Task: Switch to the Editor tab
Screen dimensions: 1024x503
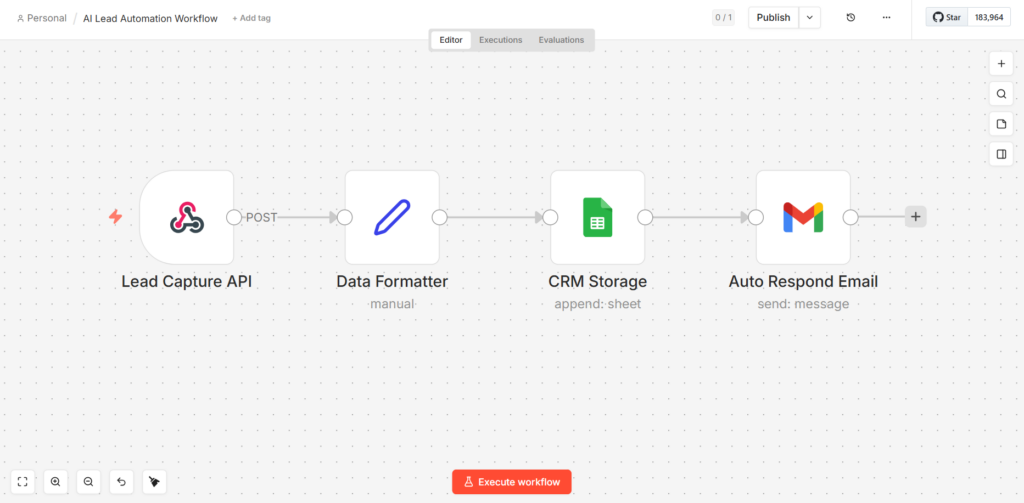Action: [451, 40]
